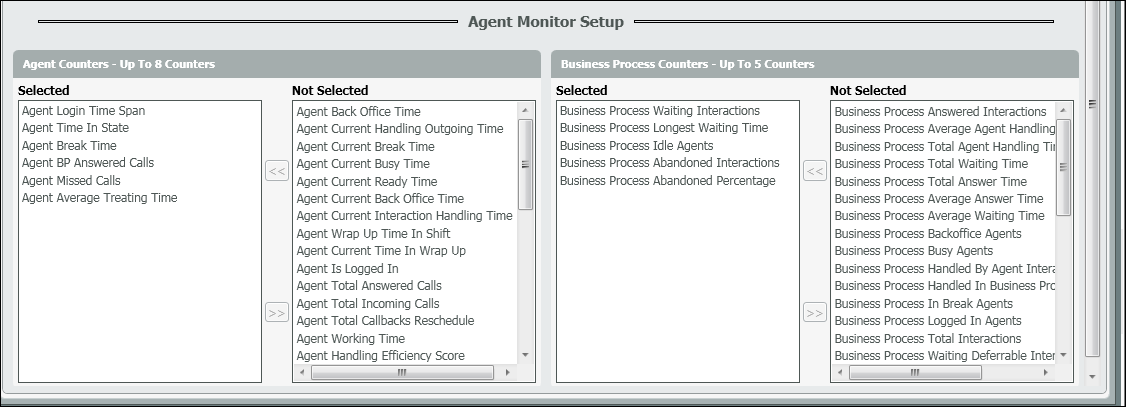Image resolution: width=1126 pixels, height=407 pixels.
Task: Click the << move button for Business Process Counters
Action: pos(815,172)
